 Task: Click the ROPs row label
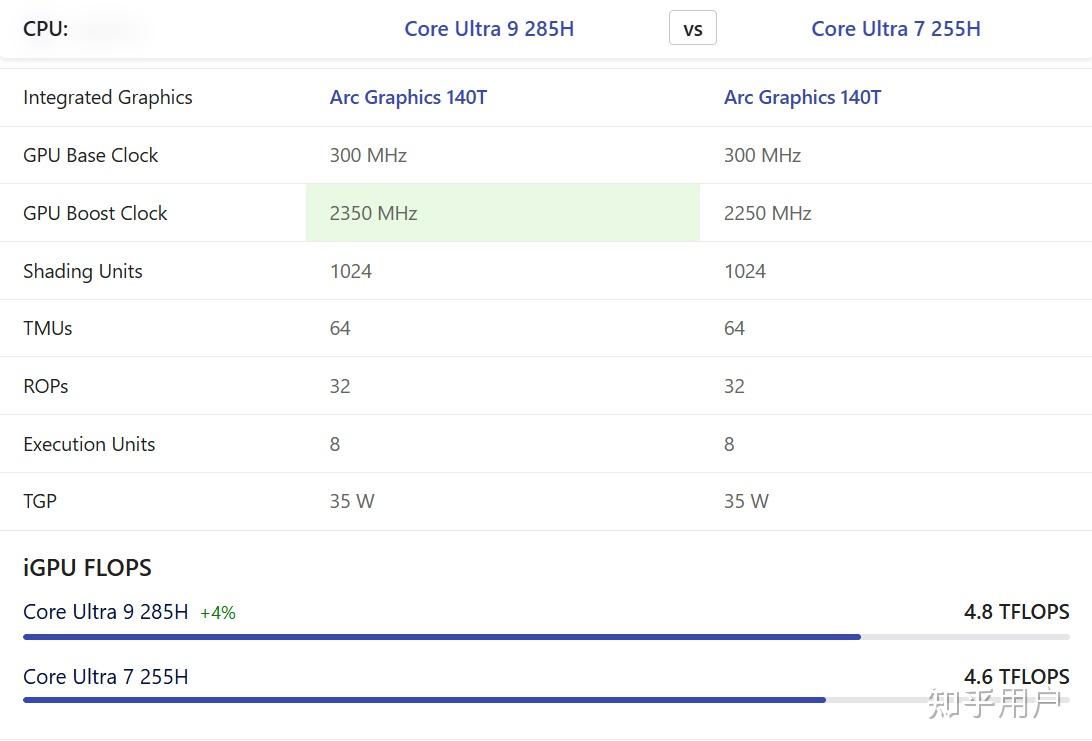[46, 386]
